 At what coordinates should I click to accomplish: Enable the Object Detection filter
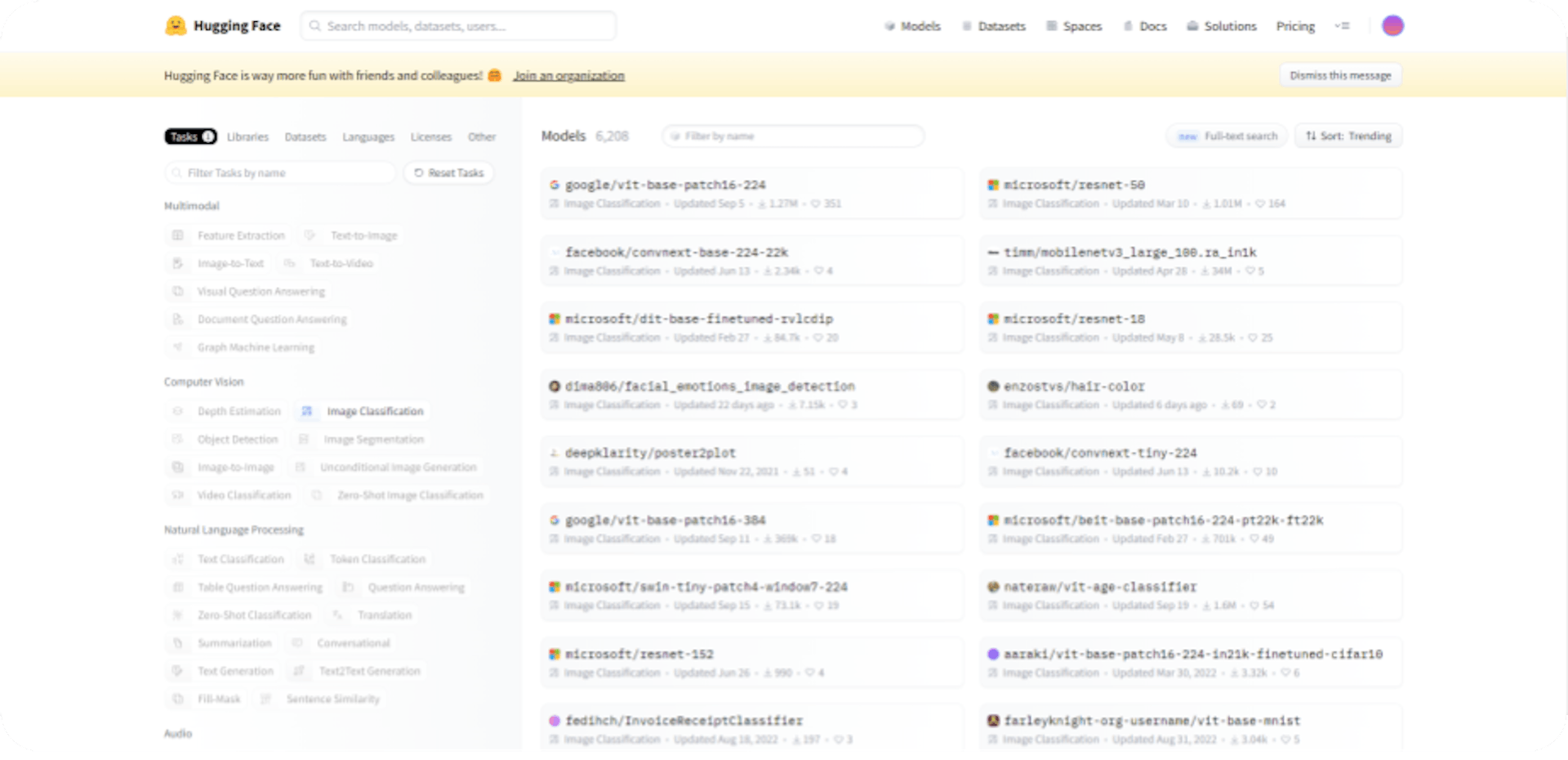point(237,439)
